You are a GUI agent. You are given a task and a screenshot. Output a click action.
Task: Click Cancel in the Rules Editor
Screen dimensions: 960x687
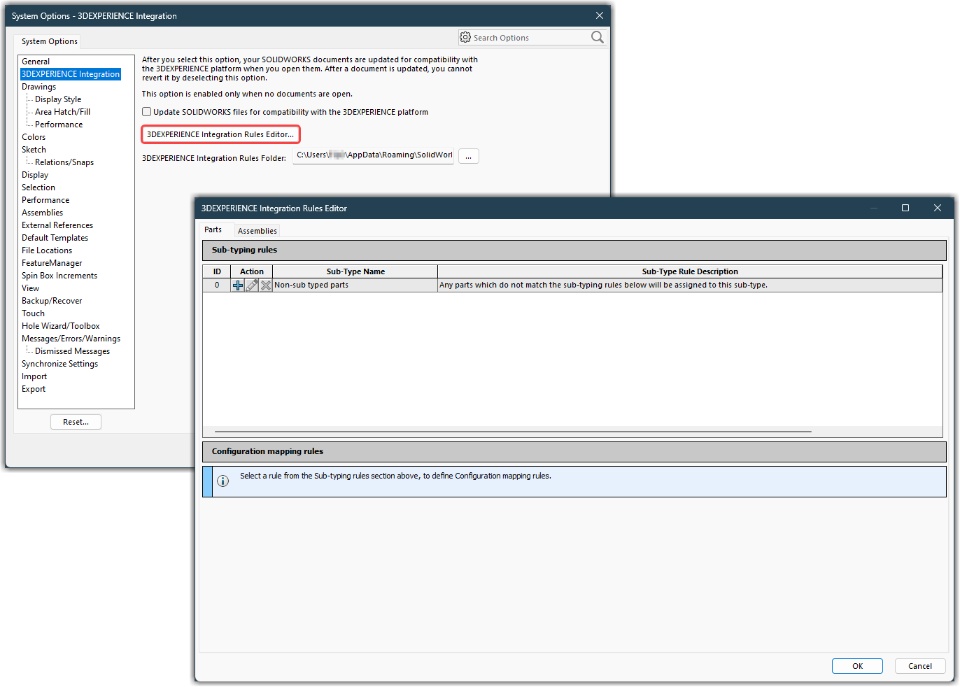coord(920,666)
